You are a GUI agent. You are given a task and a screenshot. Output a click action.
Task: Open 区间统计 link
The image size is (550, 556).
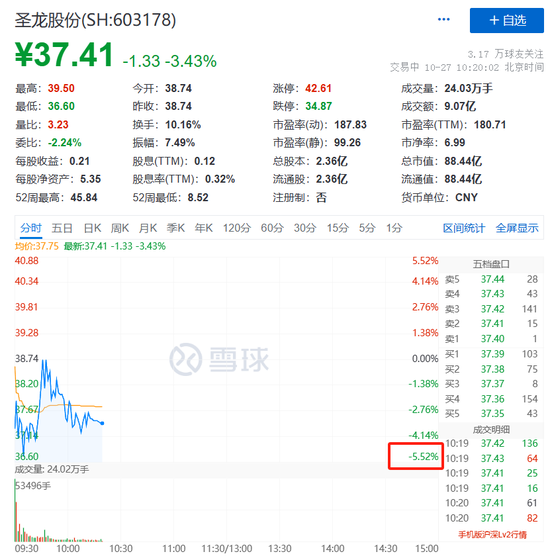point(464,228)
